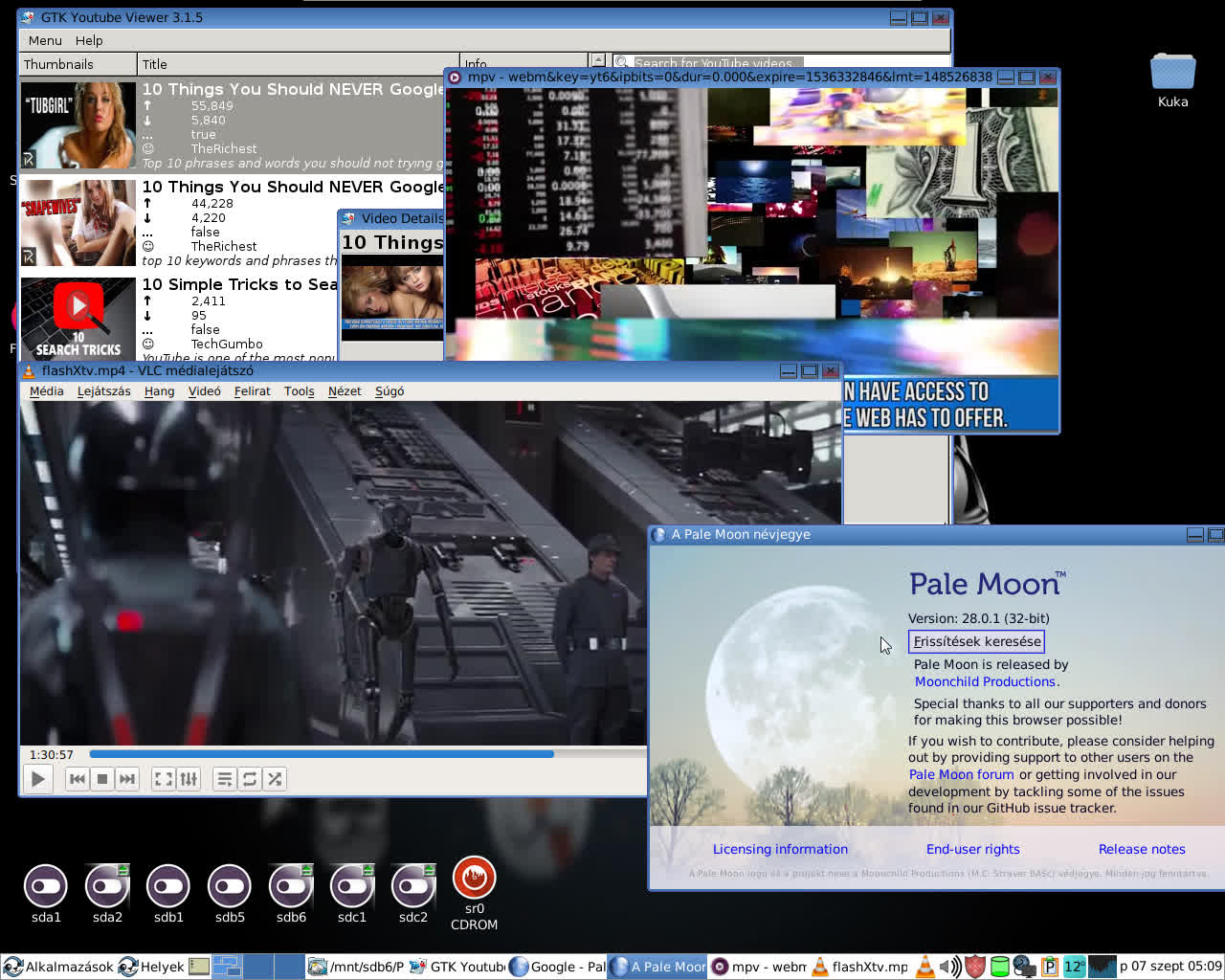Switch to flashXtv.mp4 taskbar entry
This screenshot has width=1225, height=980.
coord(858,967)
